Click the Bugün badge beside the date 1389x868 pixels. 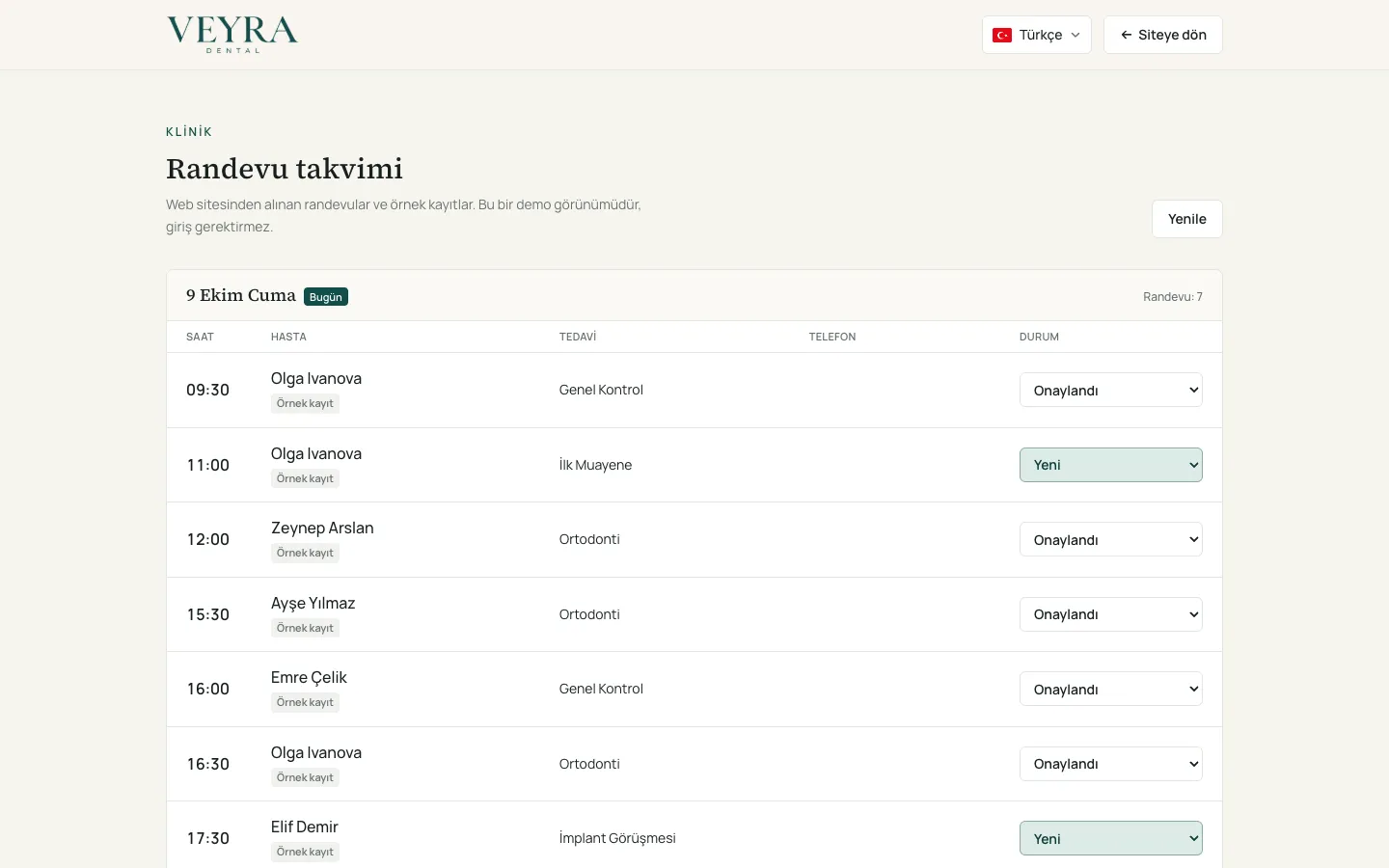[326, 297]
